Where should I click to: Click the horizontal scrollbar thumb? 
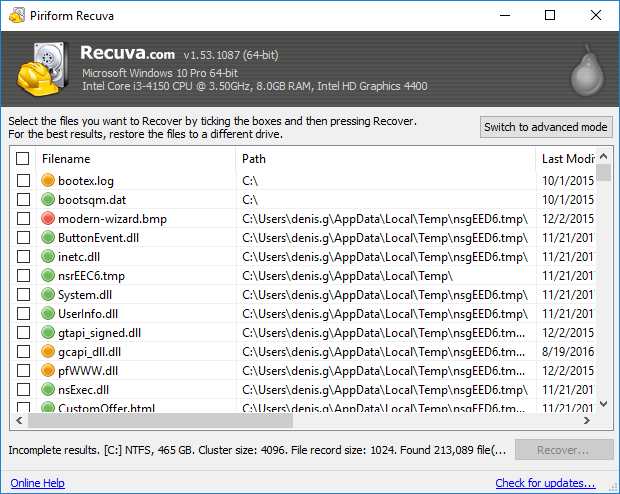160,420
